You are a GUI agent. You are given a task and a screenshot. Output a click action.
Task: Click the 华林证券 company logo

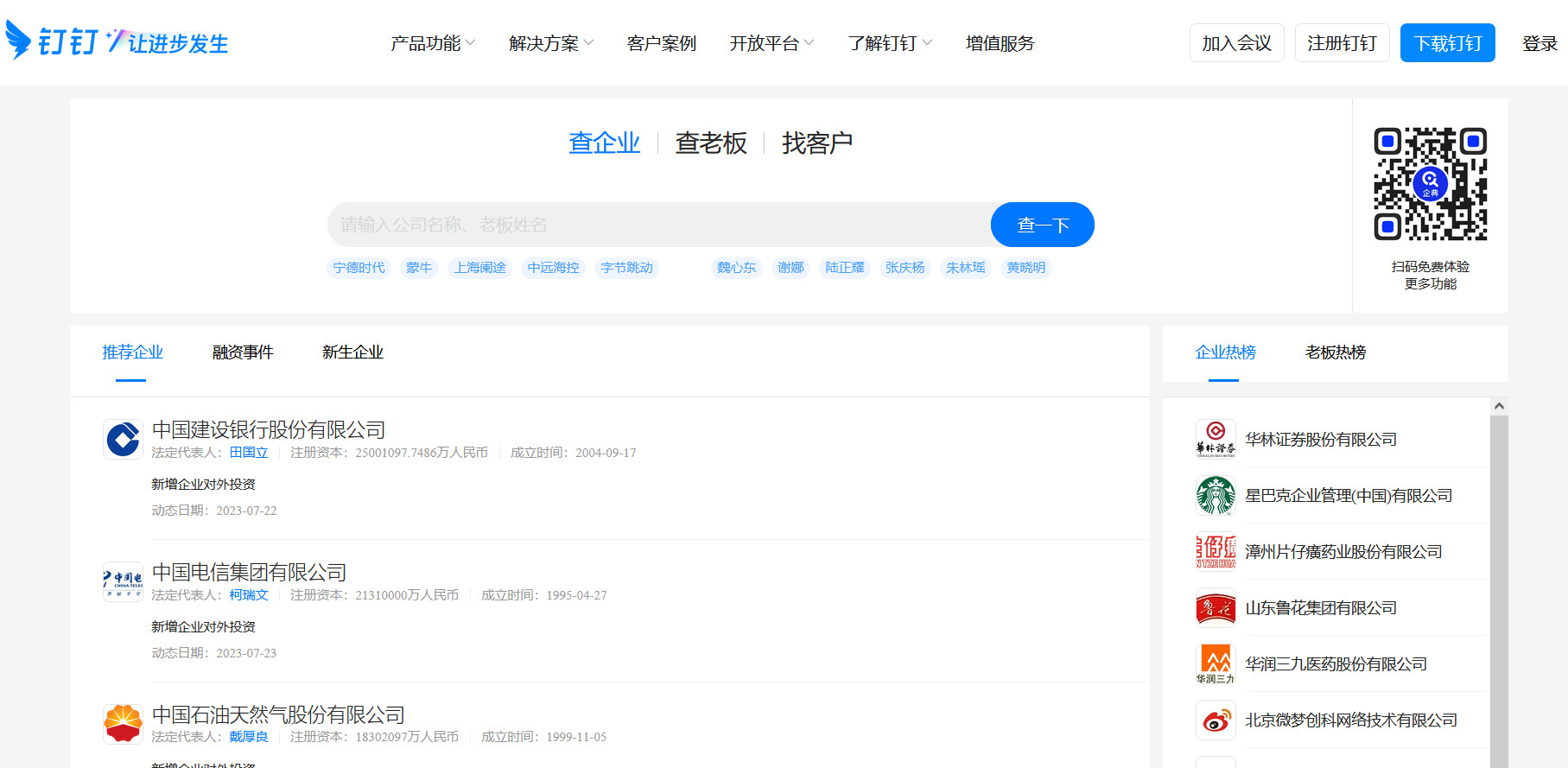[x=1216, y=439]
